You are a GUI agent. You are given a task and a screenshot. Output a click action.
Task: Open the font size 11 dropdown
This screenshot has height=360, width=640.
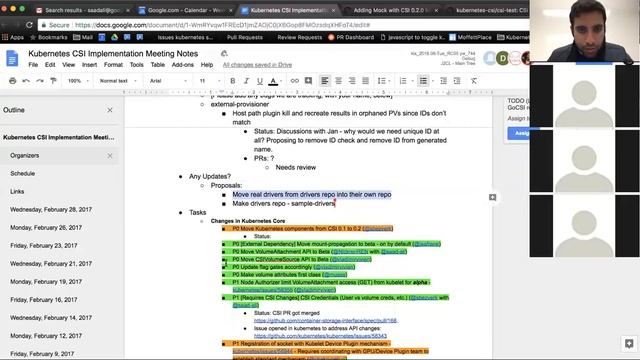(209, 81)
